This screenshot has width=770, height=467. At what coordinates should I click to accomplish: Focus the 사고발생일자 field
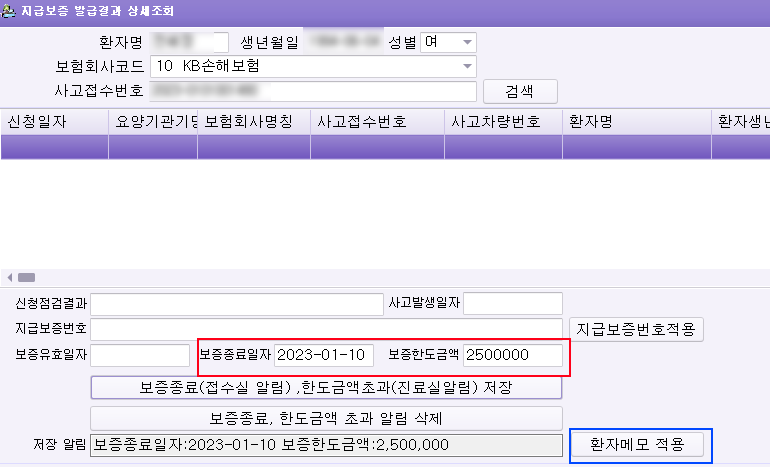512,303
